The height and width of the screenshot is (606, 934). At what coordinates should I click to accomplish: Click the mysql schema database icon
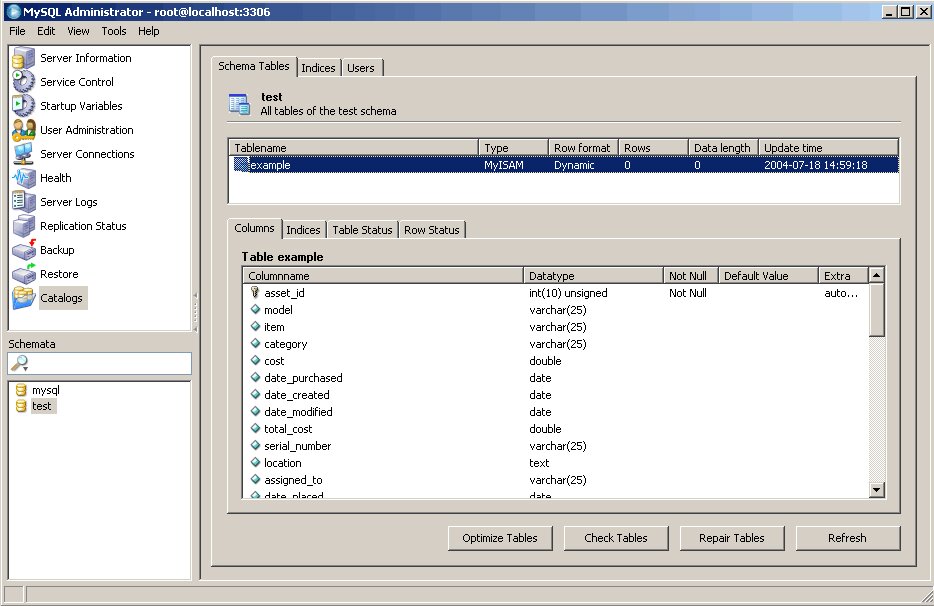coord(21,390)
